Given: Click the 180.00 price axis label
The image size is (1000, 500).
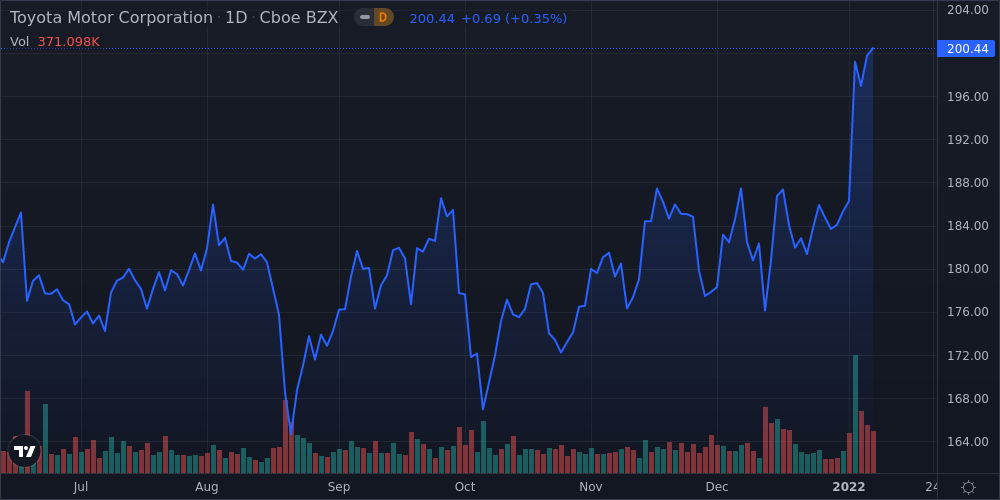Looking at the screenshot, I should (968, 269).
